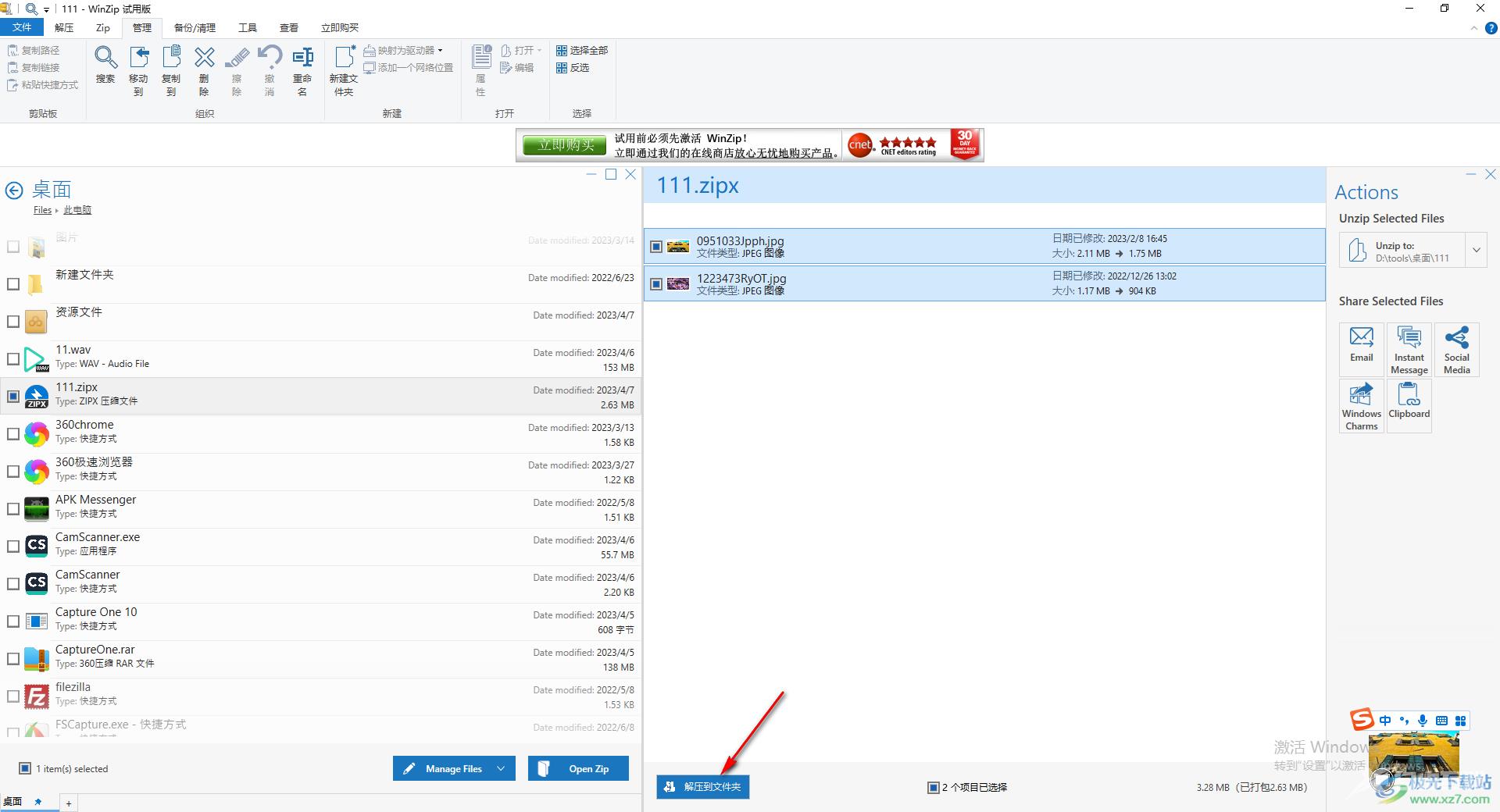Click the 解压到文件夹 button
1500x812 pixels.
point(703,787)
